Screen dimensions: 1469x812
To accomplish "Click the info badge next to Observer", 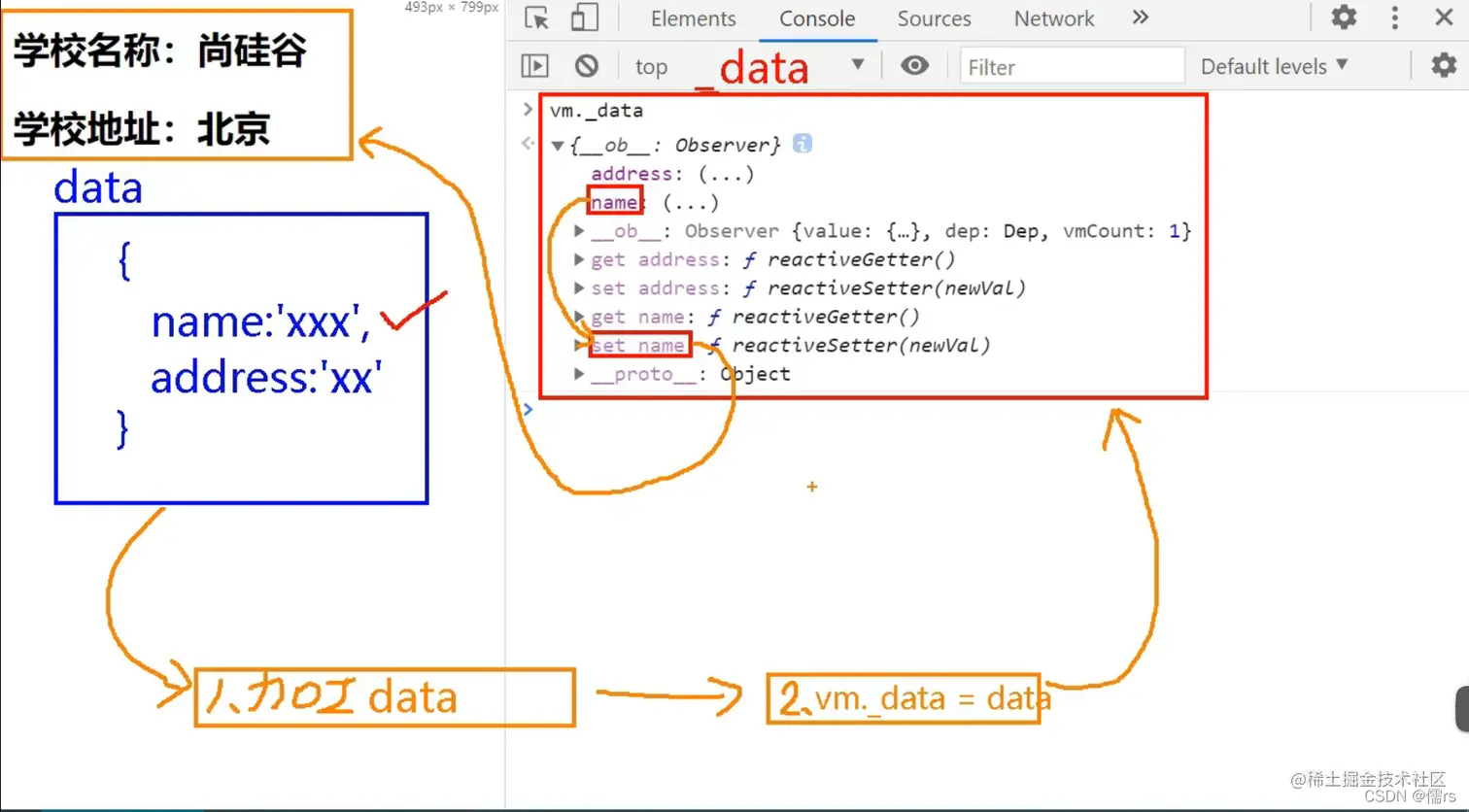I will point(803,144).
